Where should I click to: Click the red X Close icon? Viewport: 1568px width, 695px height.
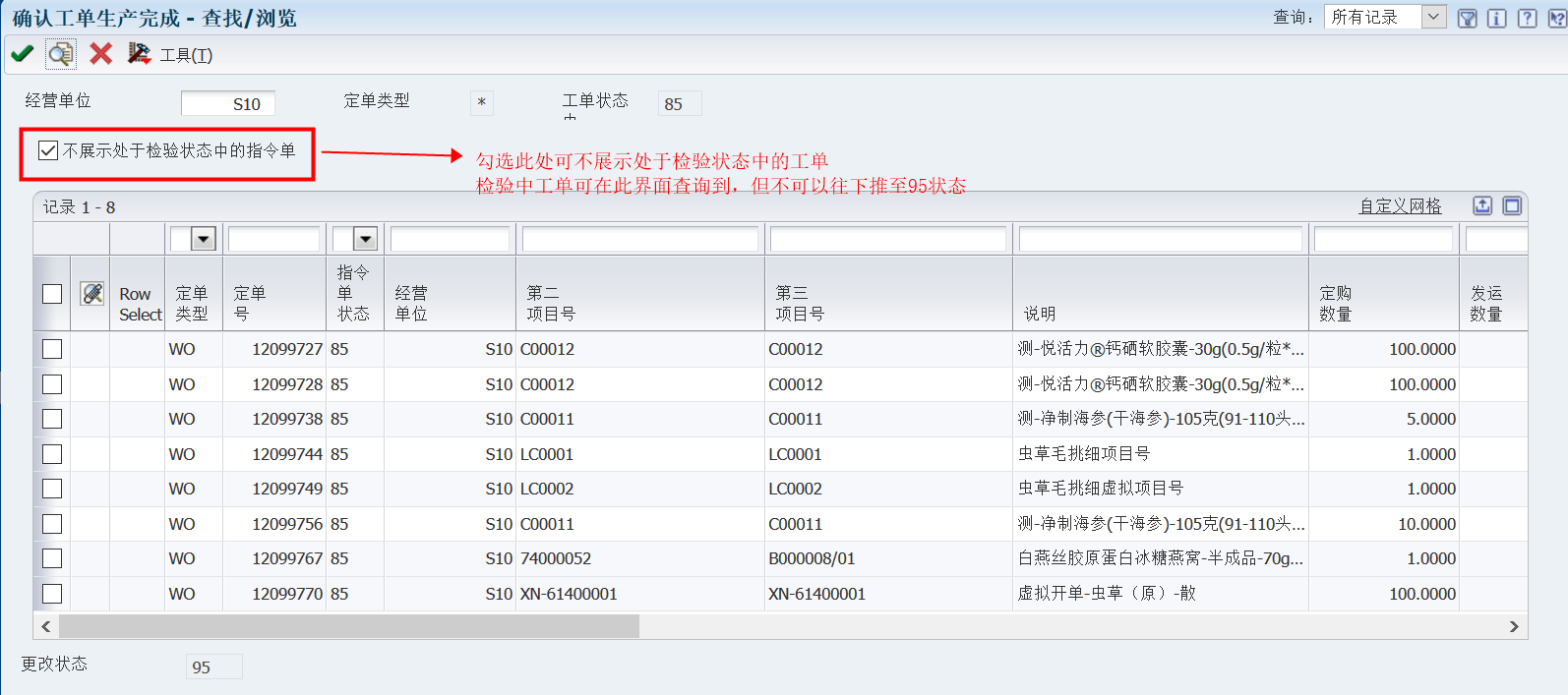[x=100, y=54]
